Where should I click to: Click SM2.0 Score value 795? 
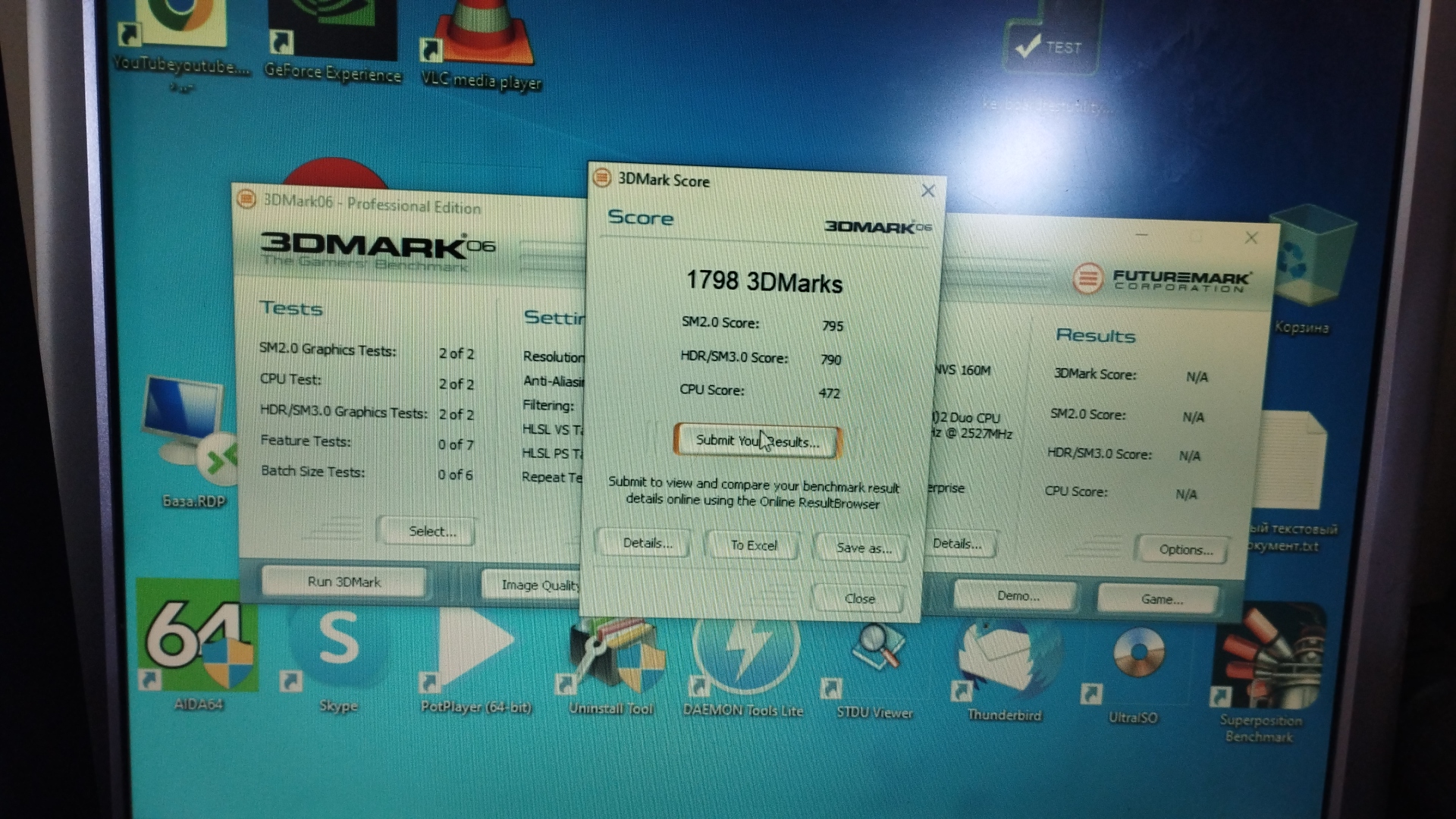click(x=832, y=326)
